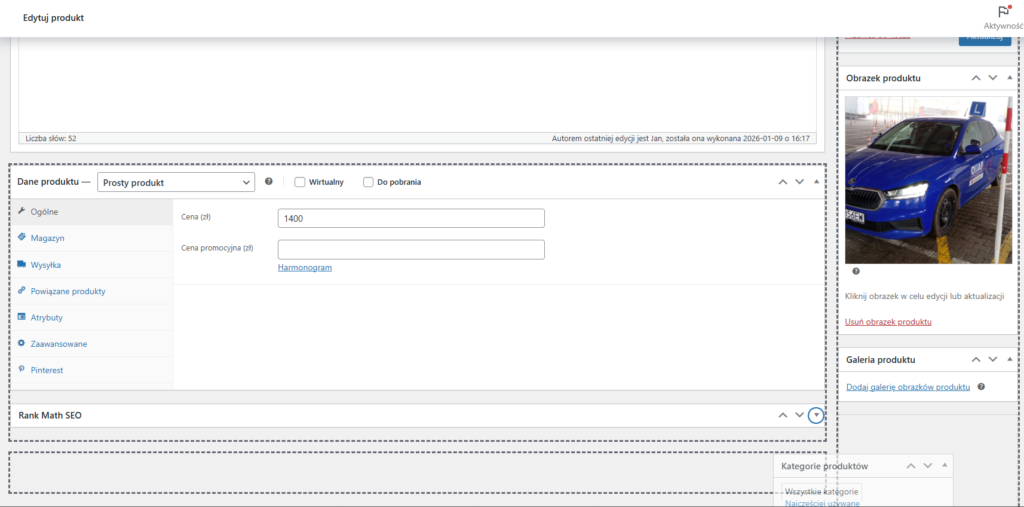Toggle the Rank Math SEO panel

tap(817, 415)
